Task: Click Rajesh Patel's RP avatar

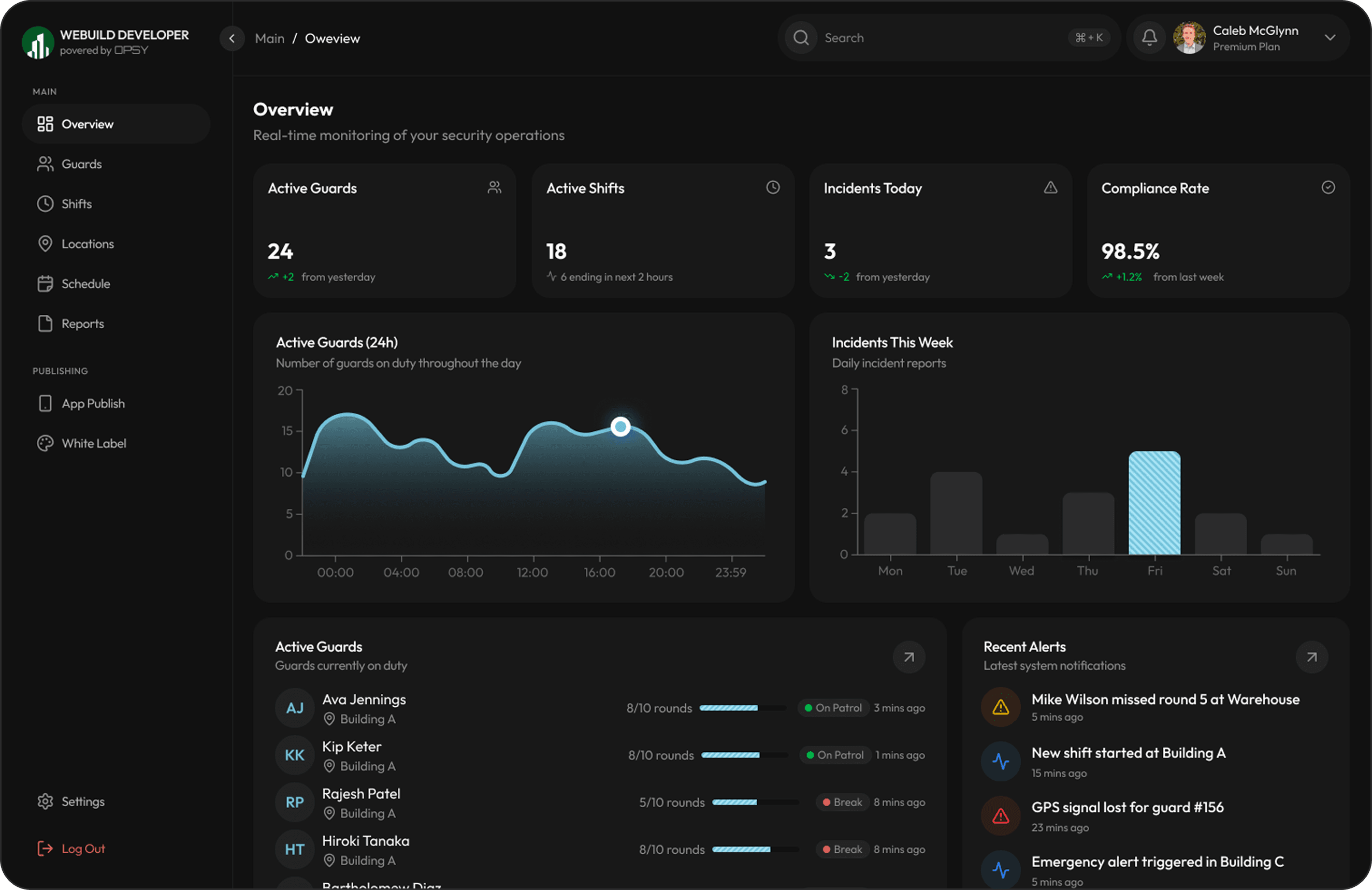Action: 295,803
